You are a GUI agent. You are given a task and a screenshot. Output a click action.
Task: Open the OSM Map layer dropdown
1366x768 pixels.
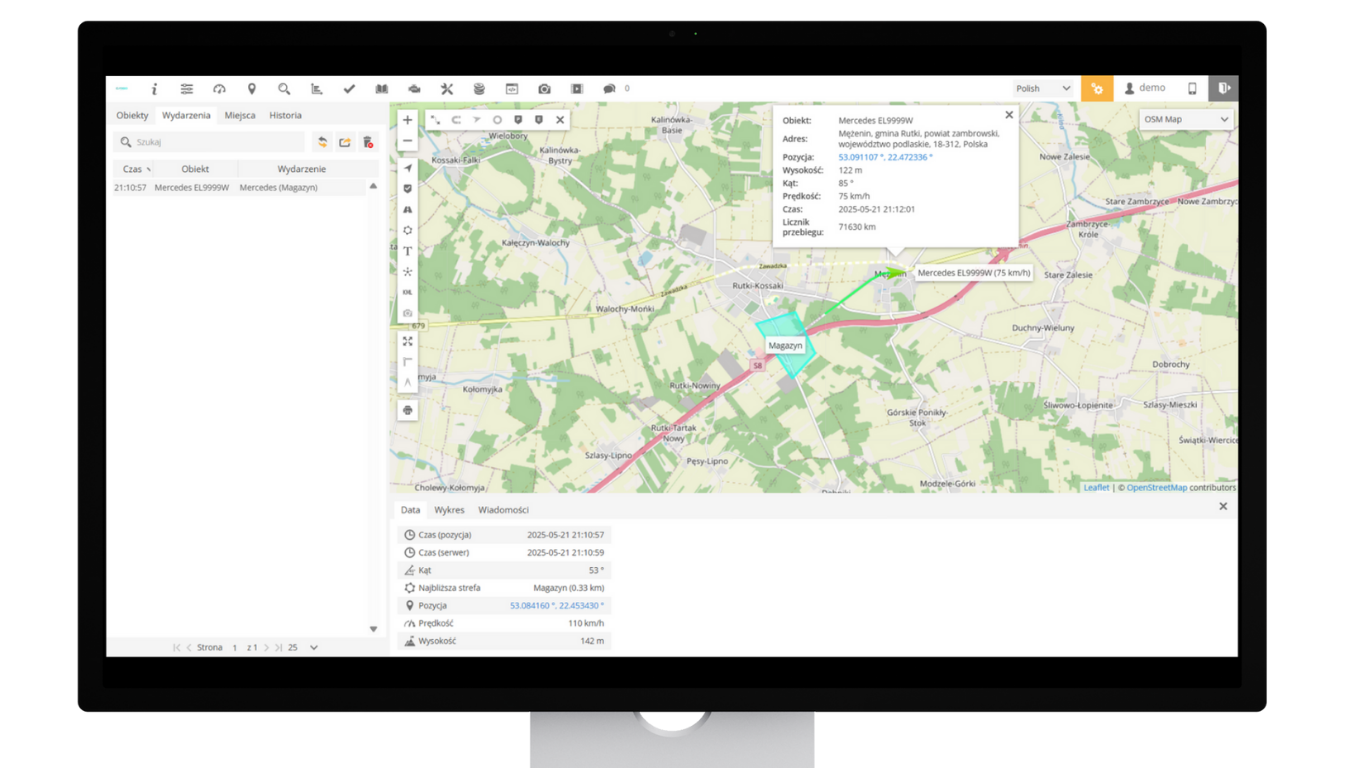tap(1186, 119)
